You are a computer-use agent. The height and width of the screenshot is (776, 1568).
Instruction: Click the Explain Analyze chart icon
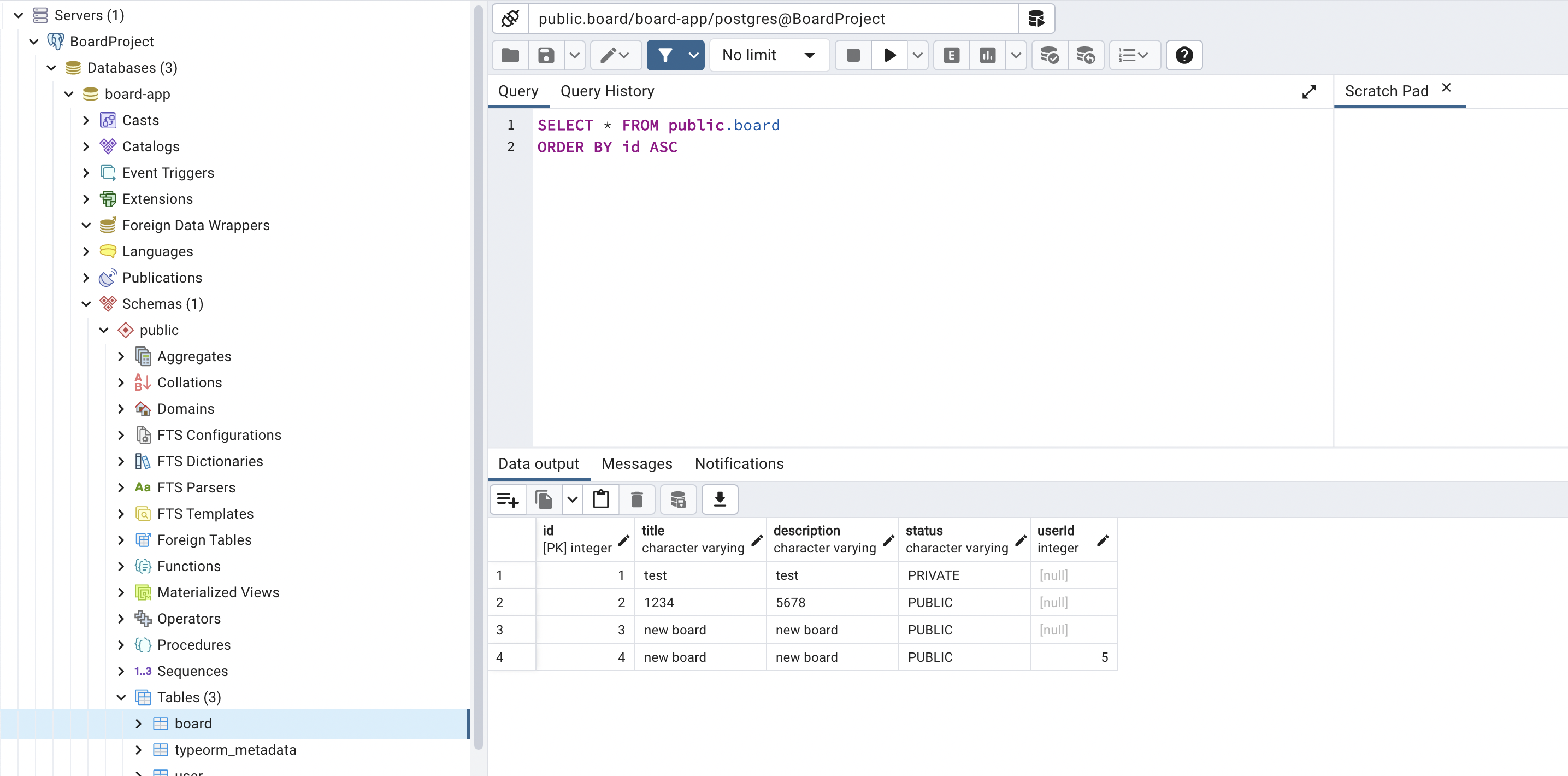click(x=987, y=55)
